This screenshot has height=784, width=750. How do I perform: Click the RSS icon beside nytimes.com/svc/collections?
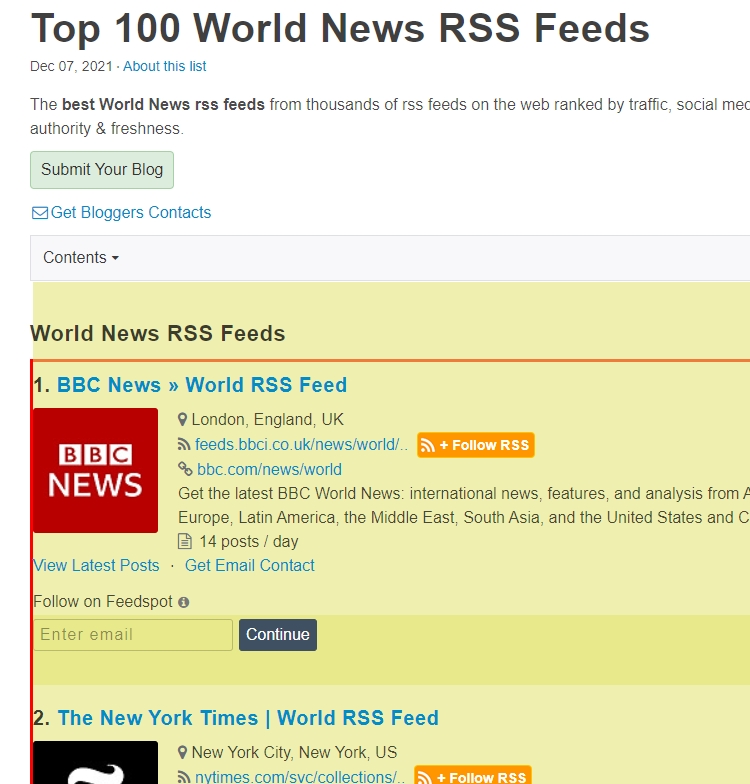tap(184, 777)
